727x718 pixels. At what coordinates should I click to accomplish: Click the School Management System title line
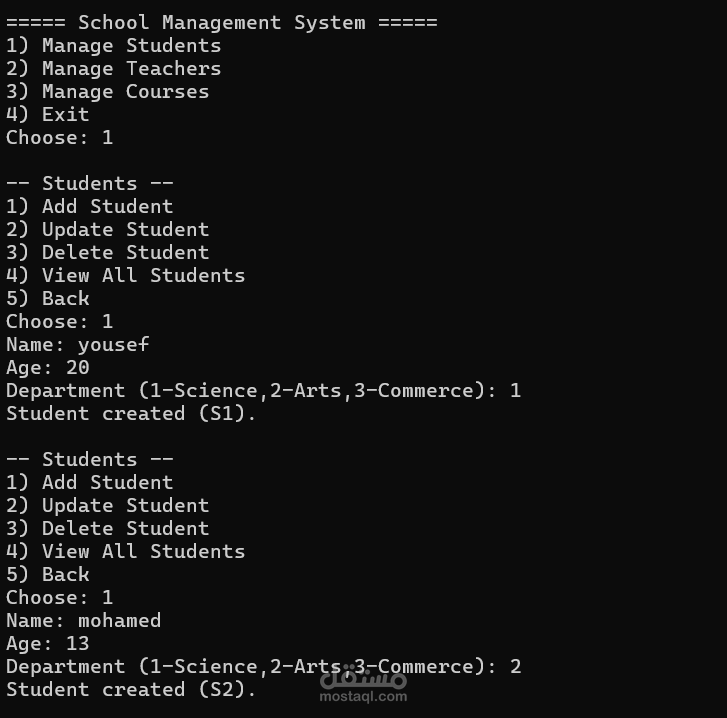221,22
